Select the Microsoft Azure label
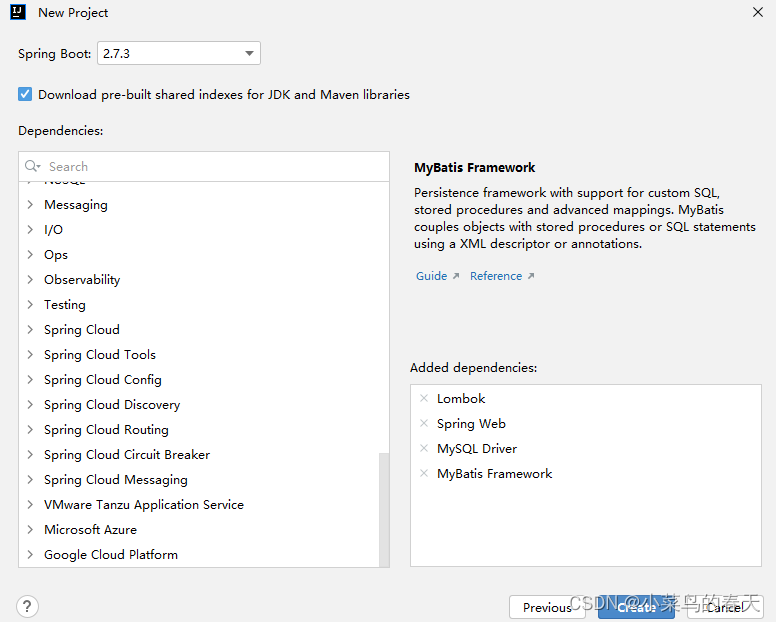The image size is (776, 622). click(90, 529)
